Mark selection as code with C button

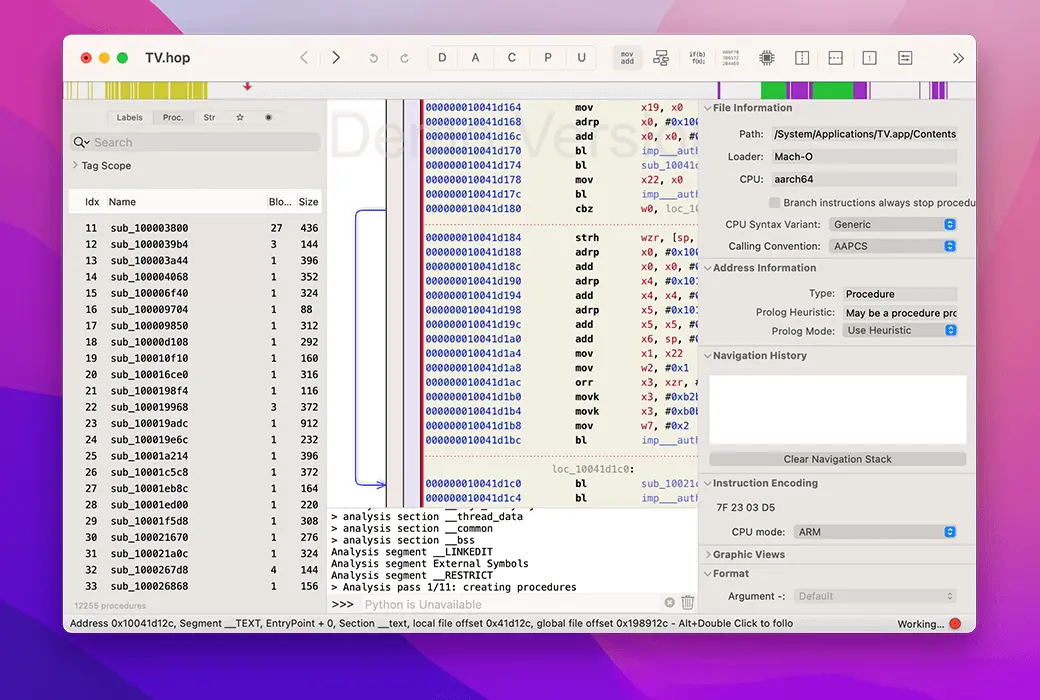511,58
